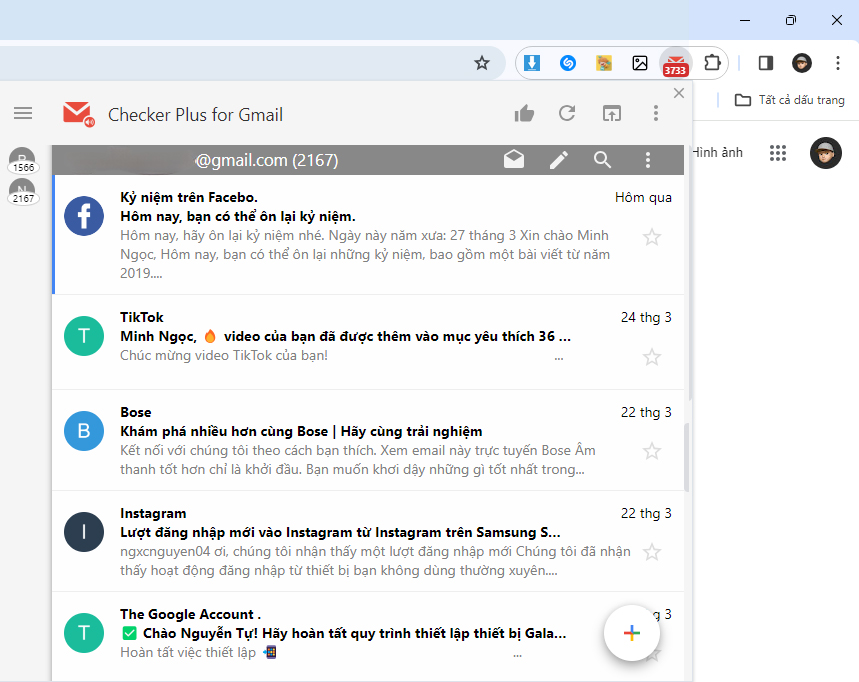Search emails using the magnifier icon
Screen dimensions: 859x682
(x=602, y=160)
